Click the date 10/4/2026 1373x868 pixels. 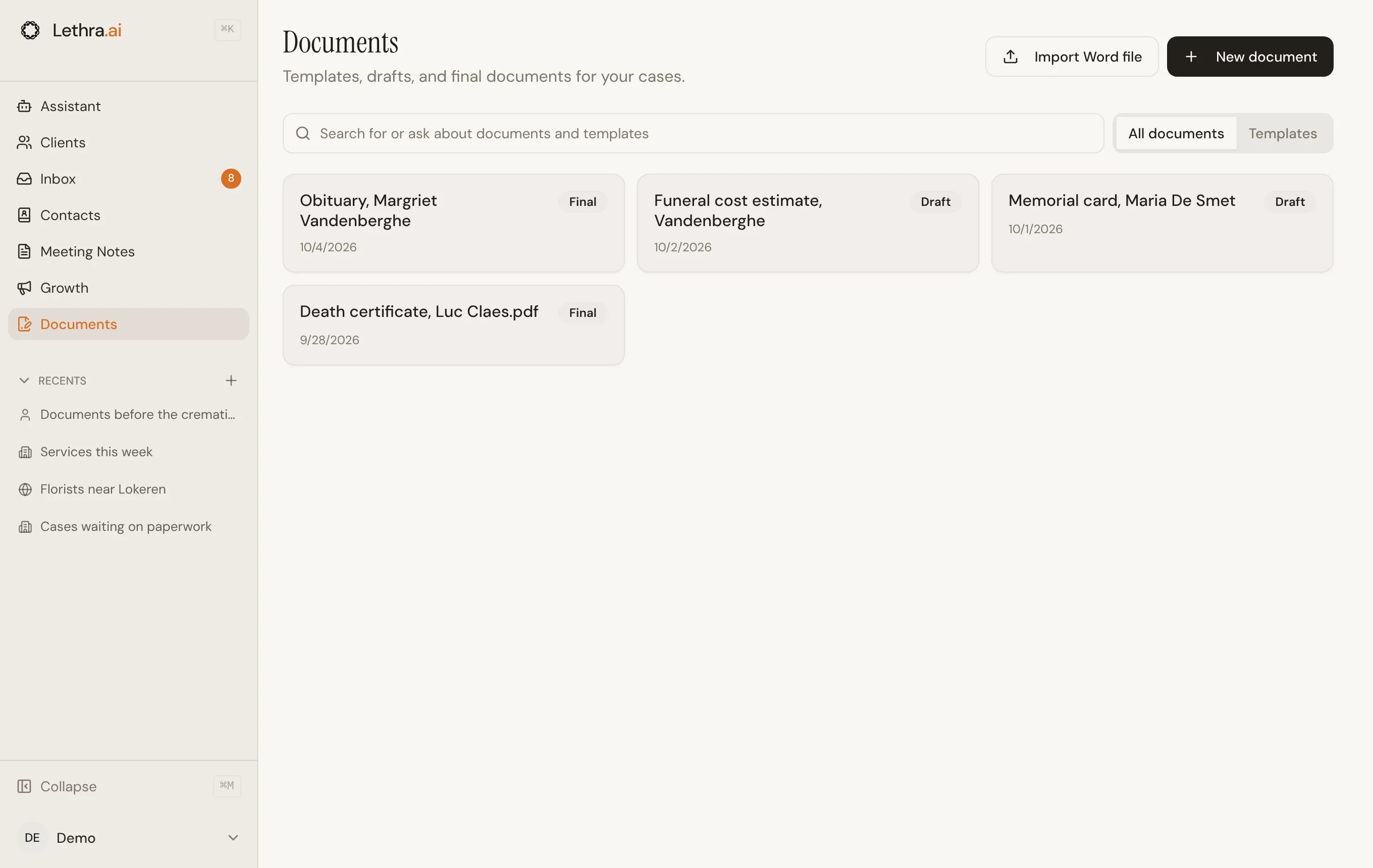pyautogui.click(x=328, y=247)
